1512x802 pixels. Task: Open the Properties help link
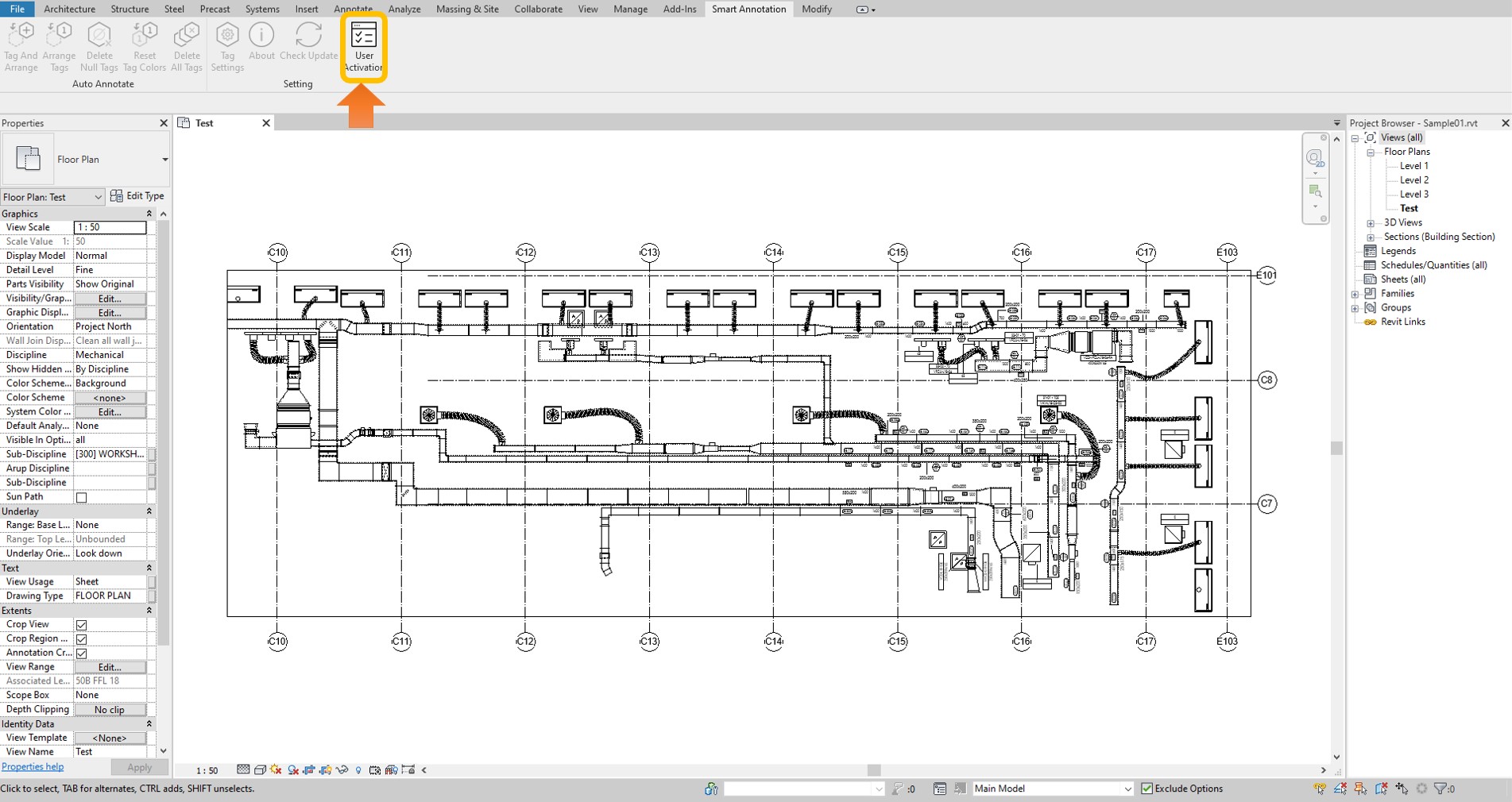pyautogui.click(x=33, y=767)
